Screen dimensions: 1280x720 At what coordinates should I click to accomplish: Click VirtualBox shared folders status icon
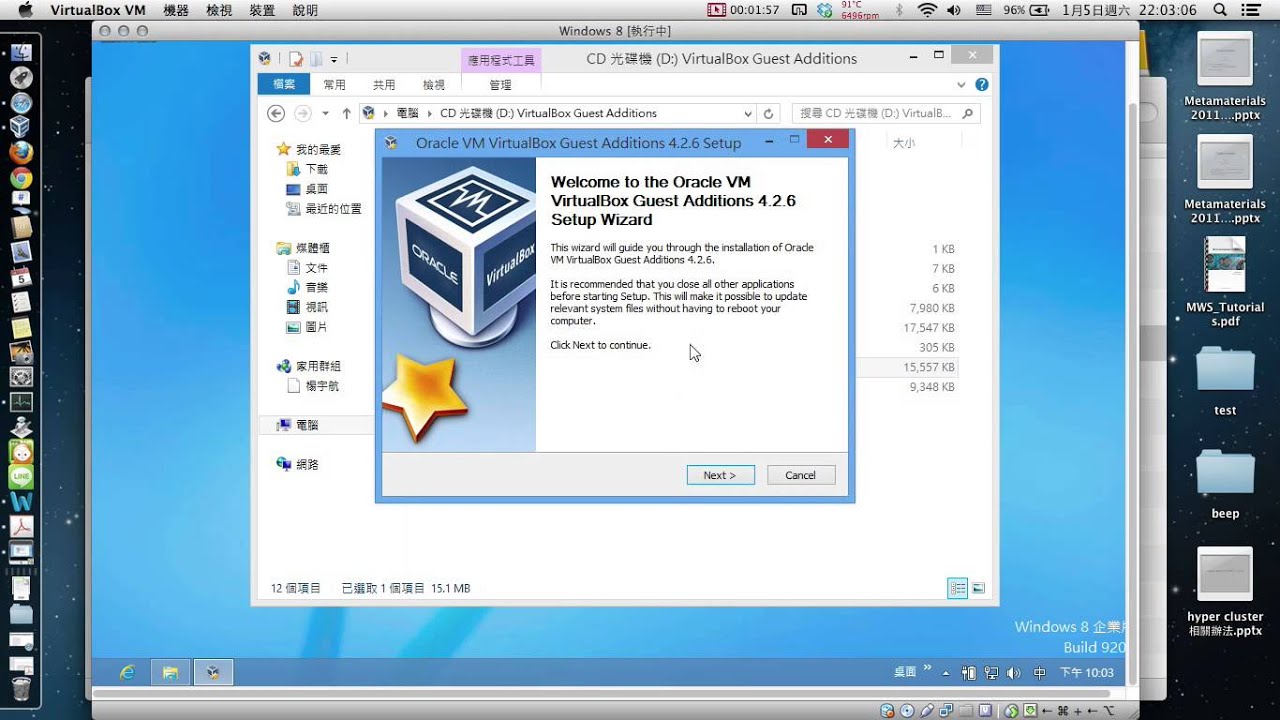[x=966, y=711]
